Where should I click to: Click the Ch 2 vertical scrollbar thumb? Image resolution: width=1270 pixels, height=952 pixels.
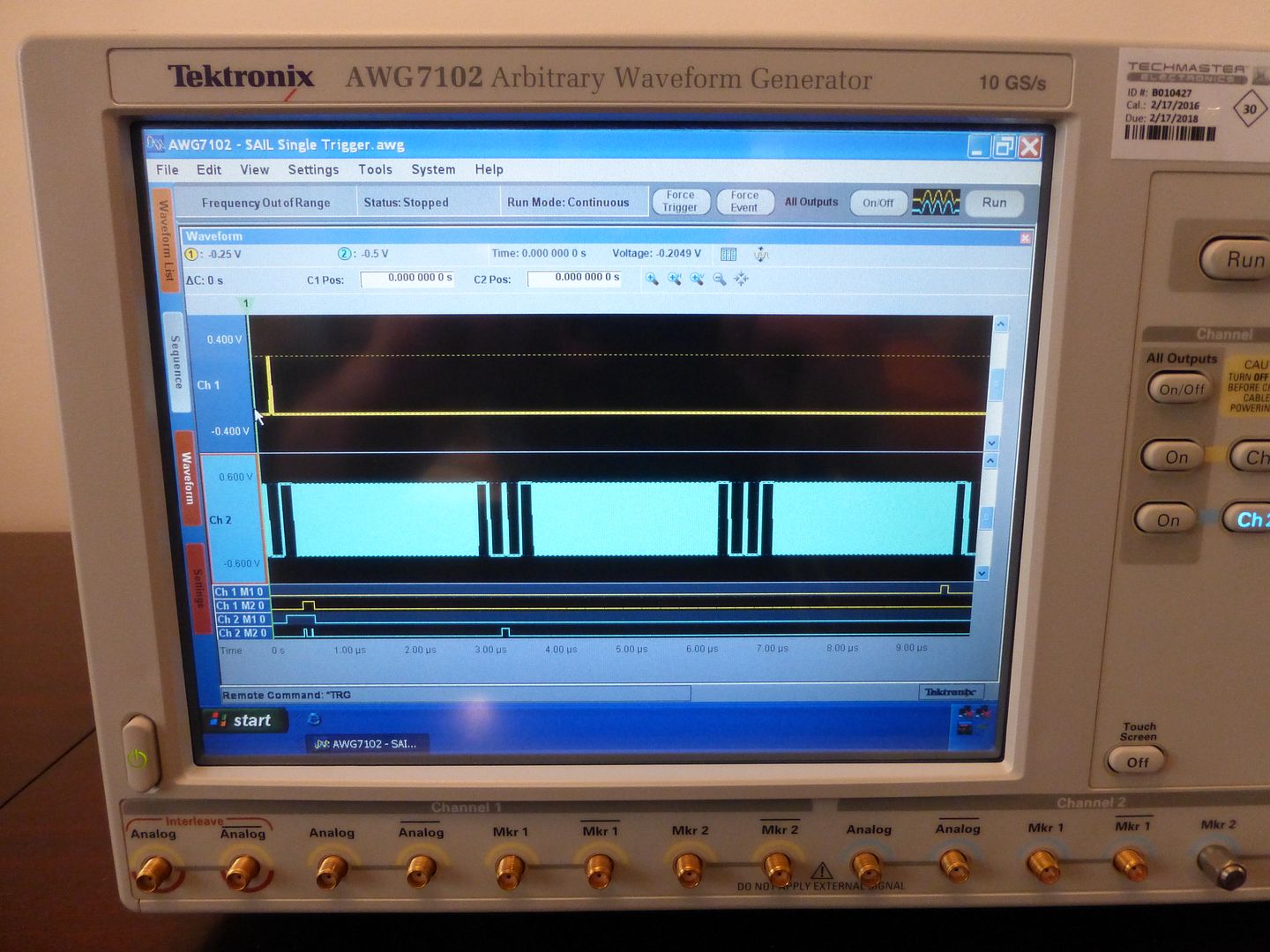[987, 517]
